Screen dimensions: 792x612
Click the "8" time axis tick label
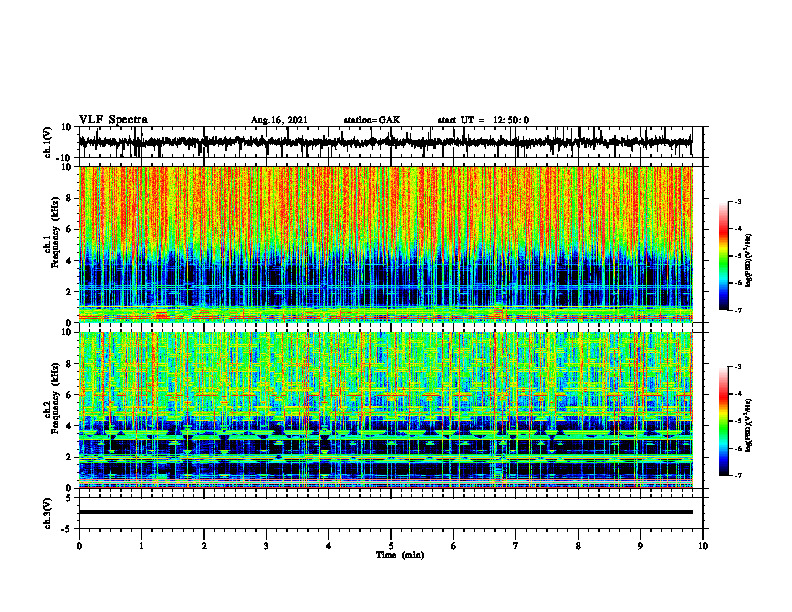[x=578, y=546]
